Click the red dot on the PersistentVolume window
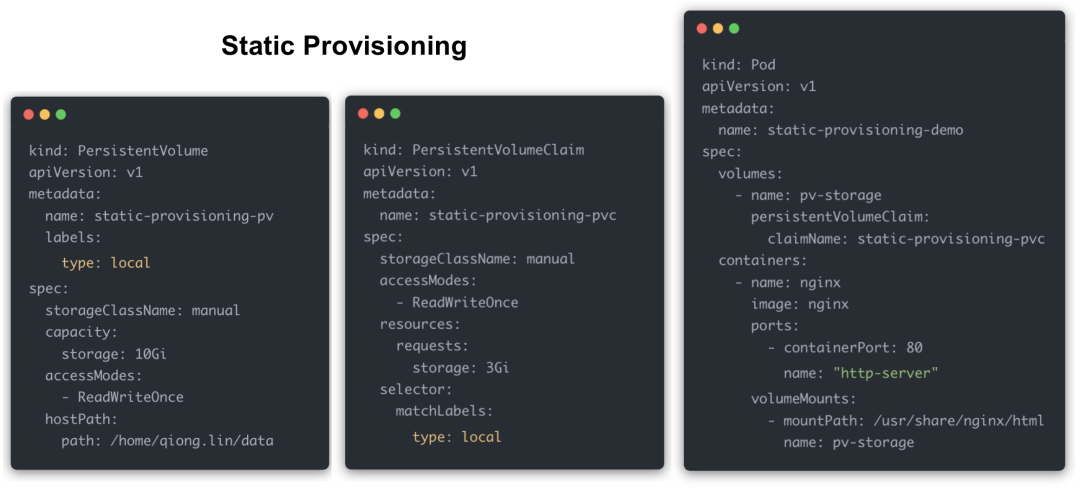Image resolution: width=1080 pixels, height=490 pixels. pyautogui.click(x=29, y=114)
